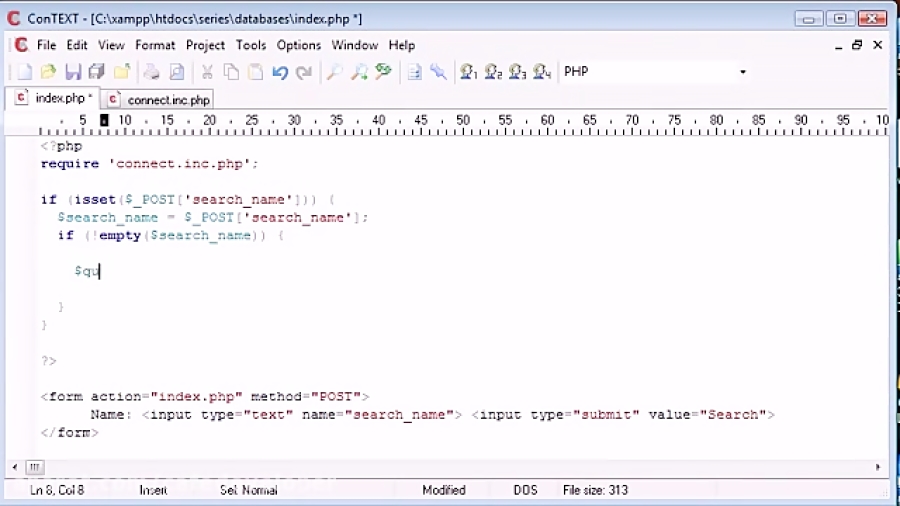The width and height of the screenshot is (900, 506).
Task: Click the ConTEXT document icon in menu bar
Action: pos(21,45)
